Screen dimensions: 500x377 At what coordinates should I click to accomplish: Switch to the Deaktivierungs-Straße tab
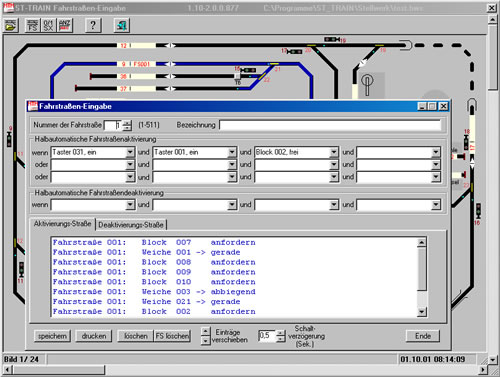tap(131, 225)
